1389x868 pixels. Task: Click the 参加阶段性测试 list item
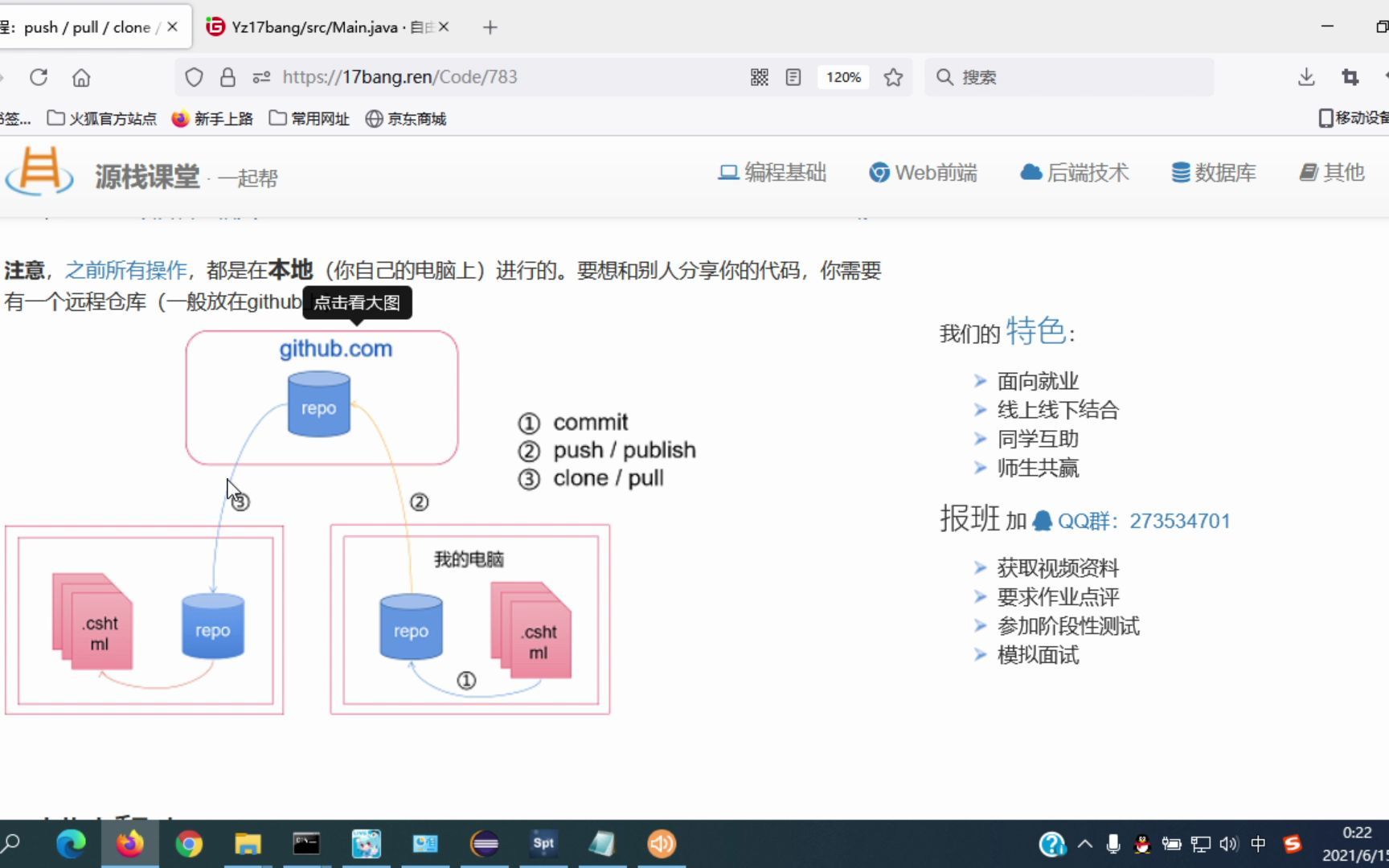coord(1068,626)
